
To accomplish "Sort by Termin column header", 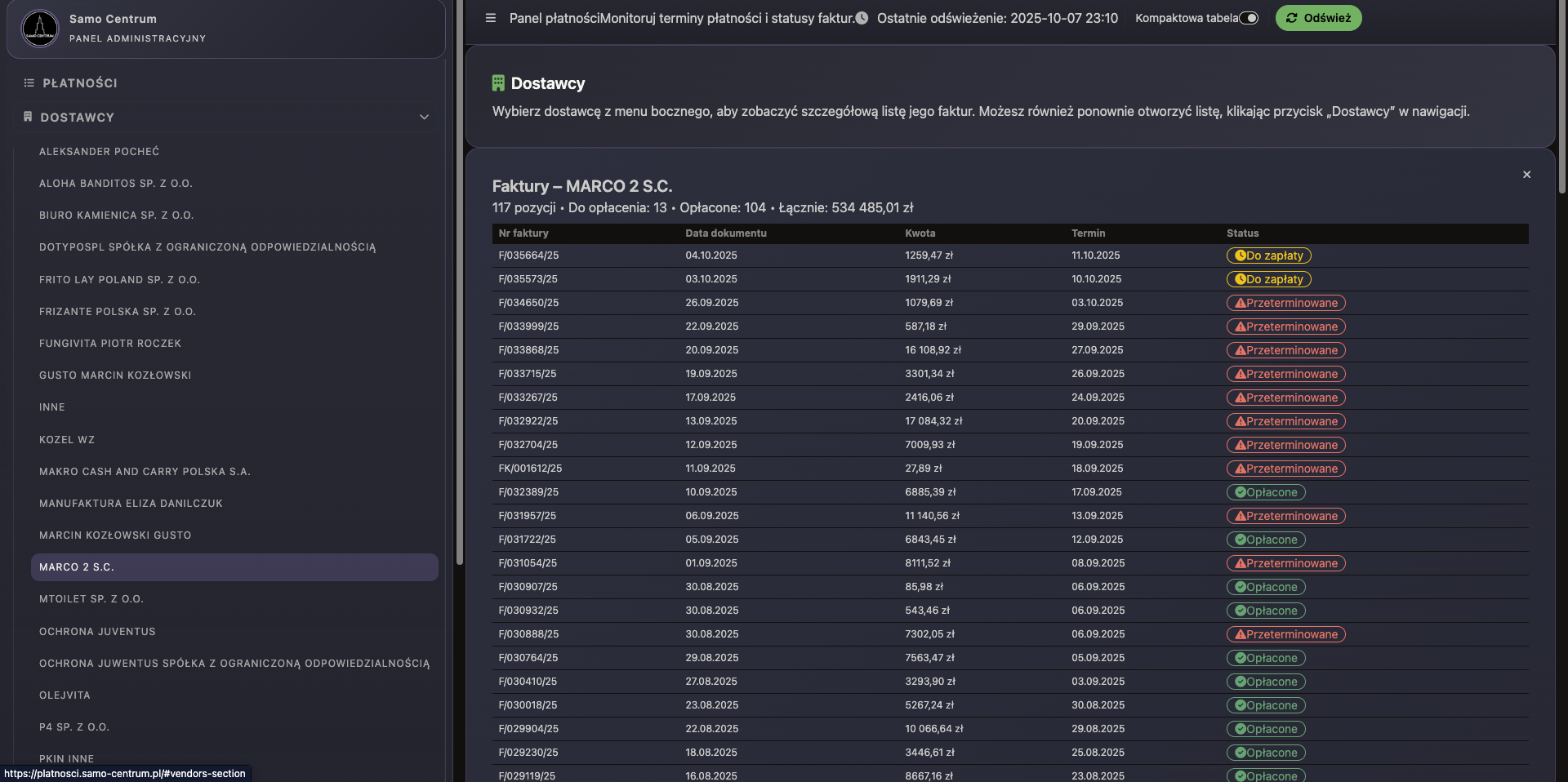I will tap(1088, 233).
